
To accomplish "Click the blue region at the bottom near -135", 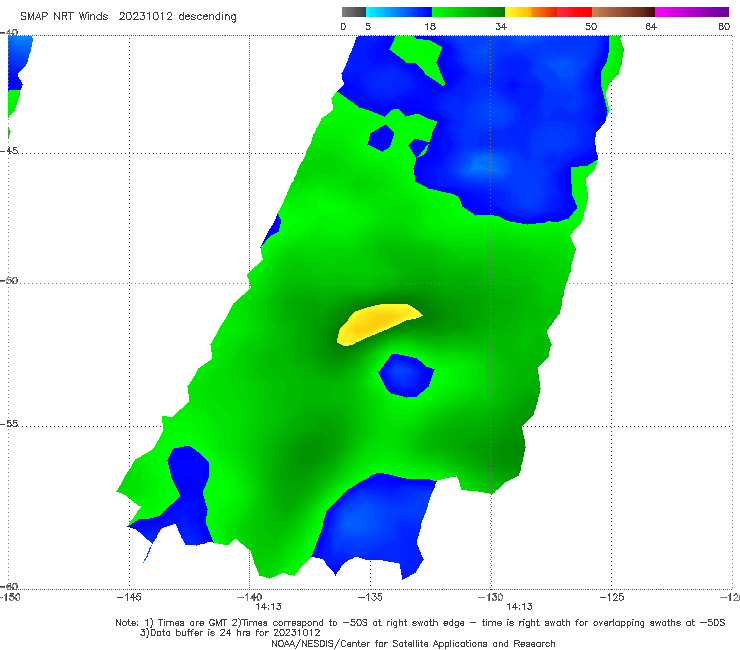I will pos(373,524).
